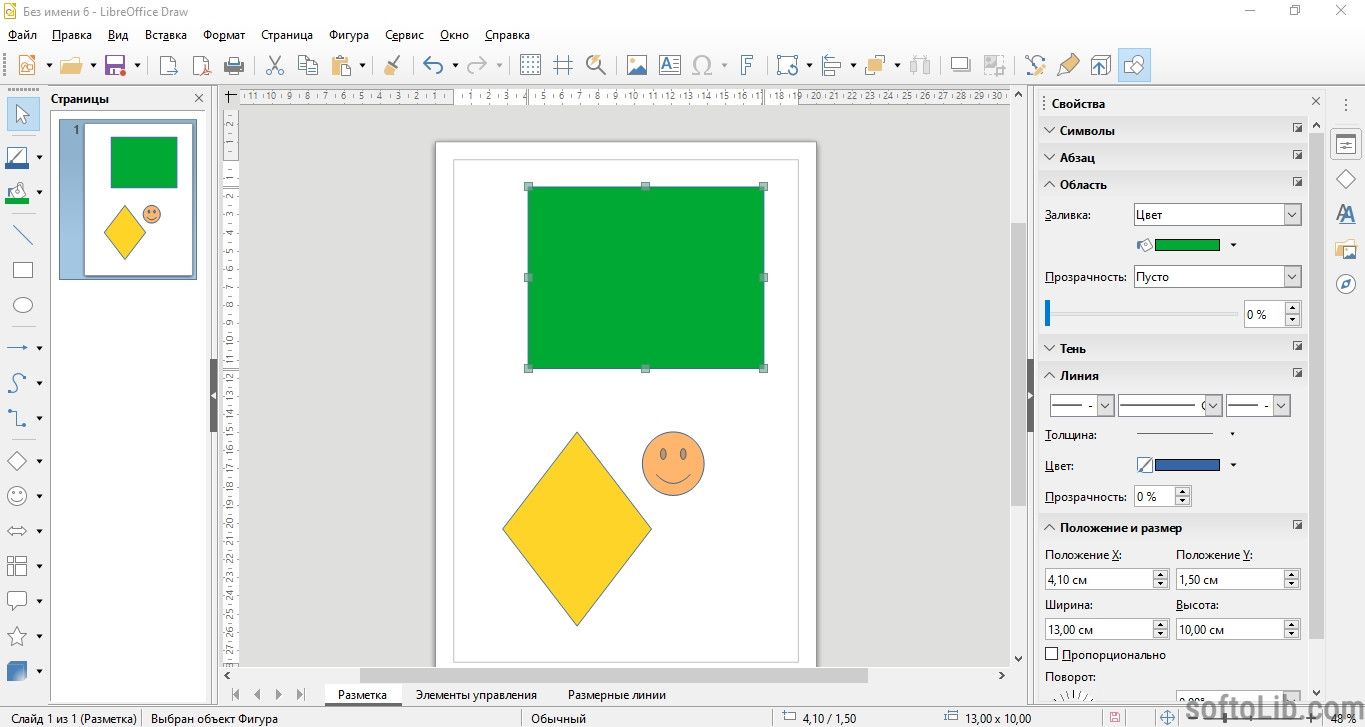This screenshot has width=1365, height=727.
Task: Open more options for Положение и размер
Action: 1297,526
